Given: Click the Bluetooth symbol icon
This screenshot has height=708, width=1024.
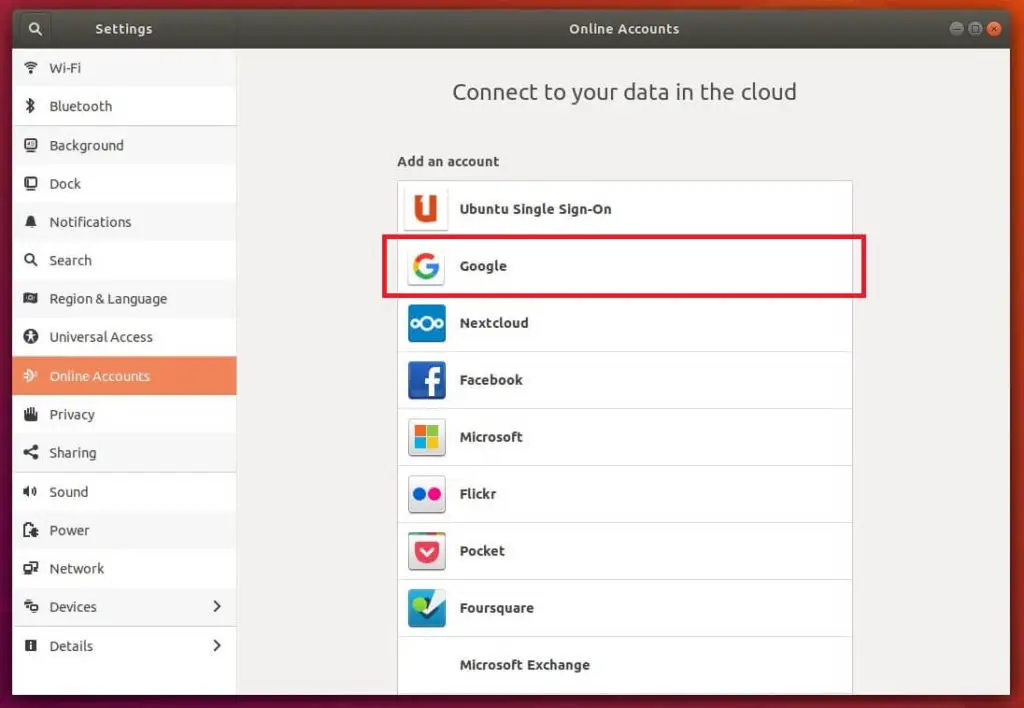Looking at the screenshot, I should tap(31, 106).
